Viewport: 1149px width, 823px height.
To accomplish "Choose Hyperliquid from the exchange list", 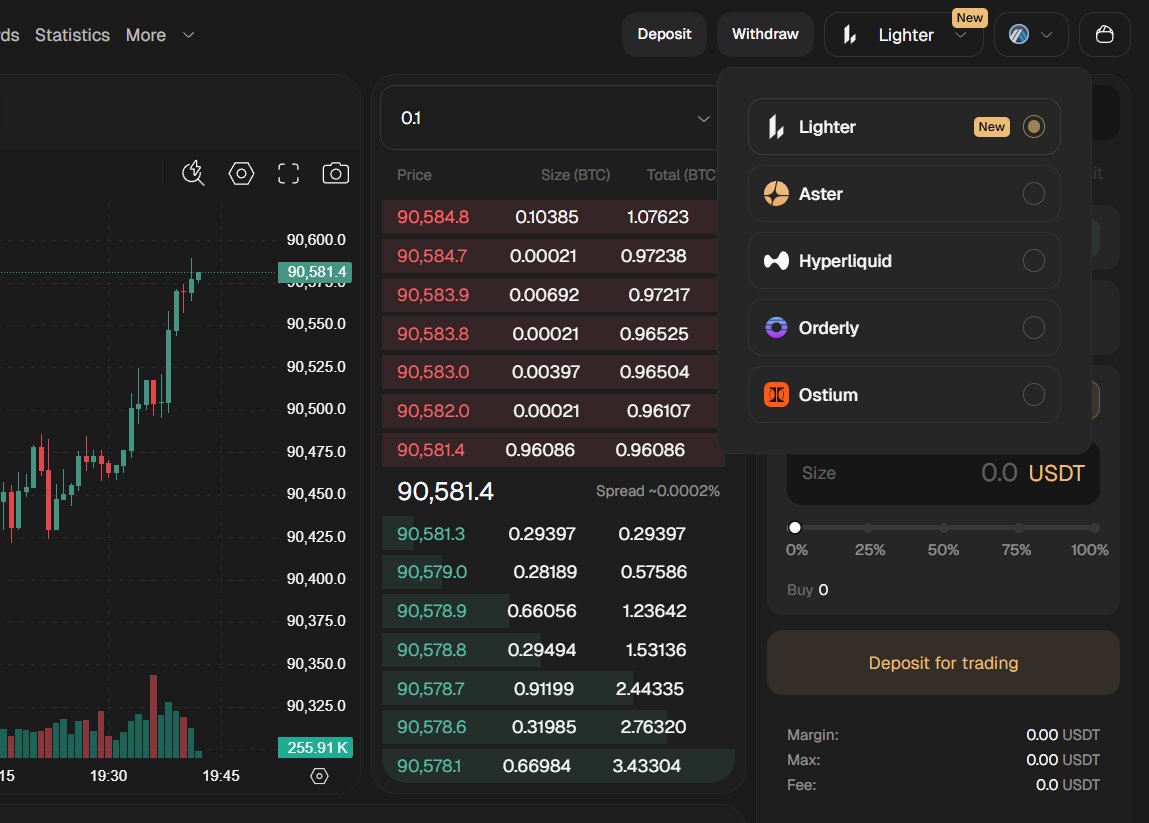I will (x=904, y=261).
